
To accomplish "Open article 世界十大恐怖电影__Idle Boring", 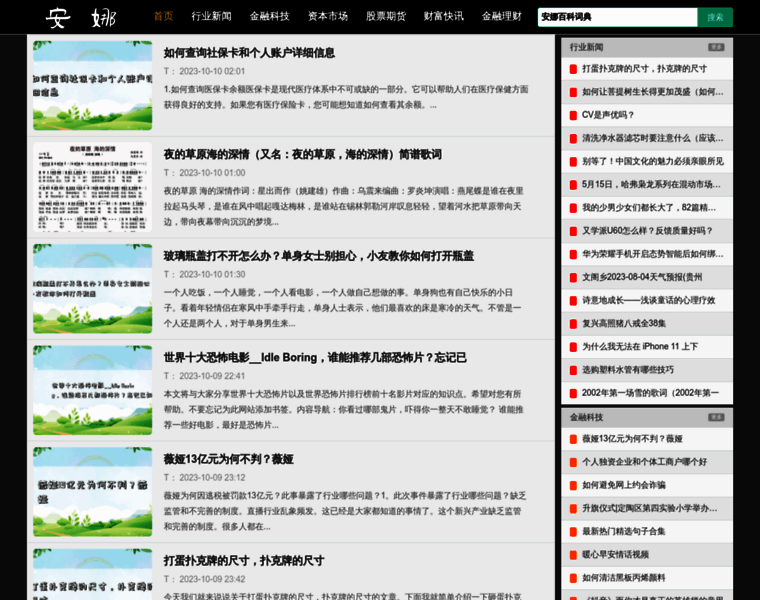I will (x=315, y=358).
